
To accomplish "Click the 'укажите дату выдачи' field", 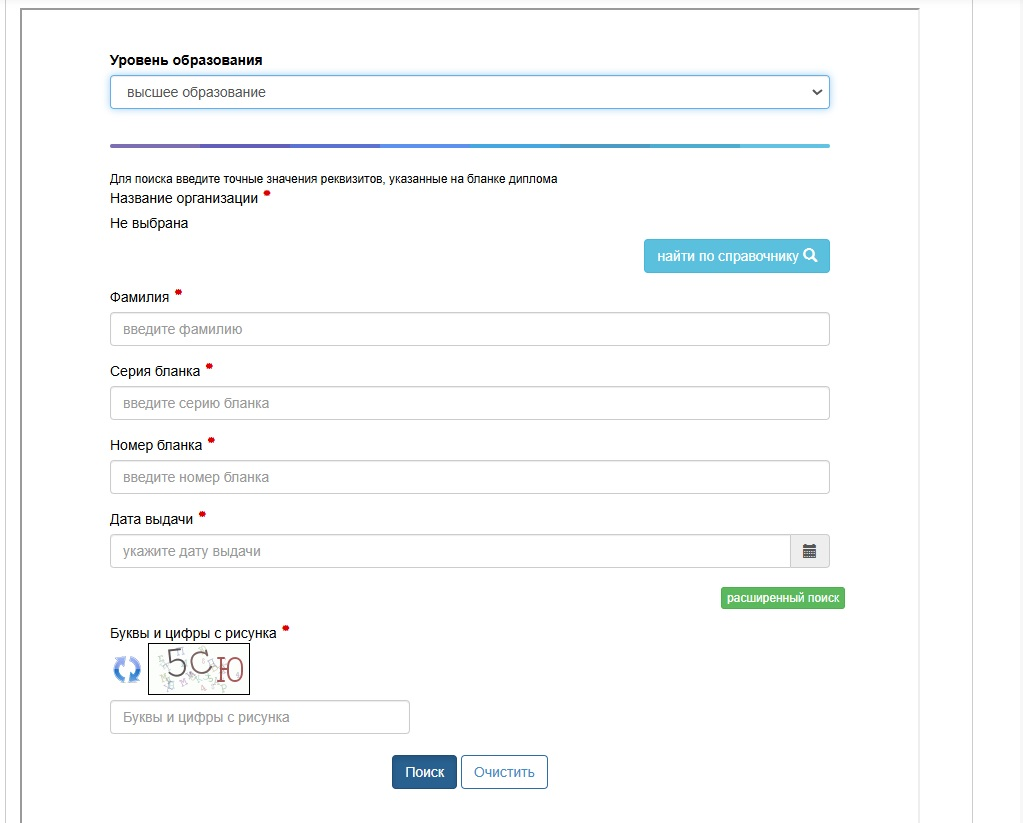I will click(450, 551).
